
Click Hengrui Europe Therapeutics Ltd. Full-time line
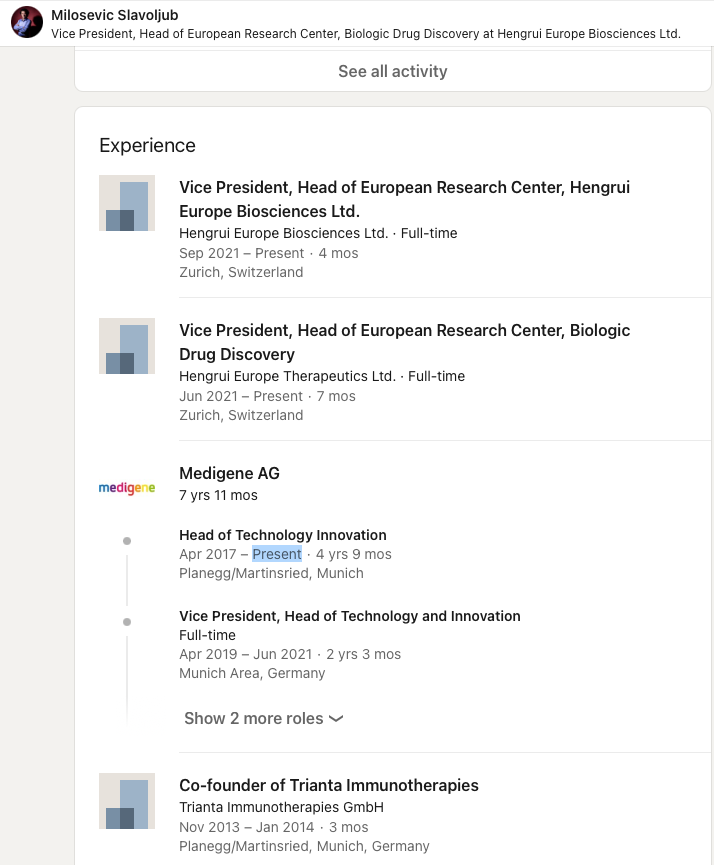pos(322,376)
